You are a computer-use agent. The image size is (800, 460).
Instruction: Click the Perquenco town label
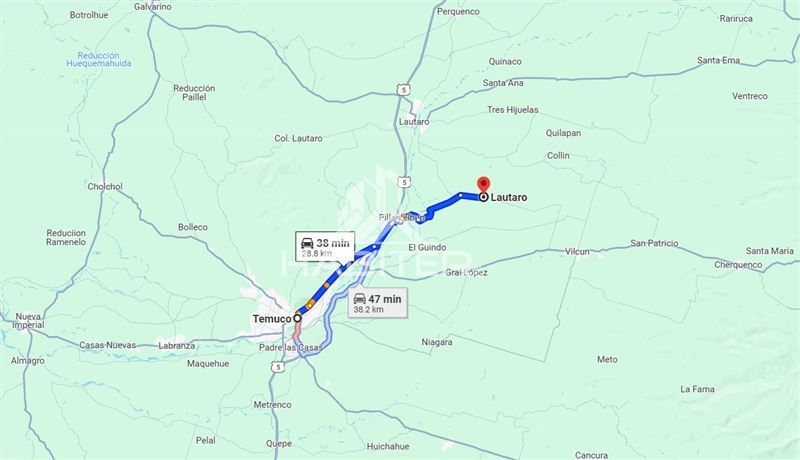click(x=458, y=11)
